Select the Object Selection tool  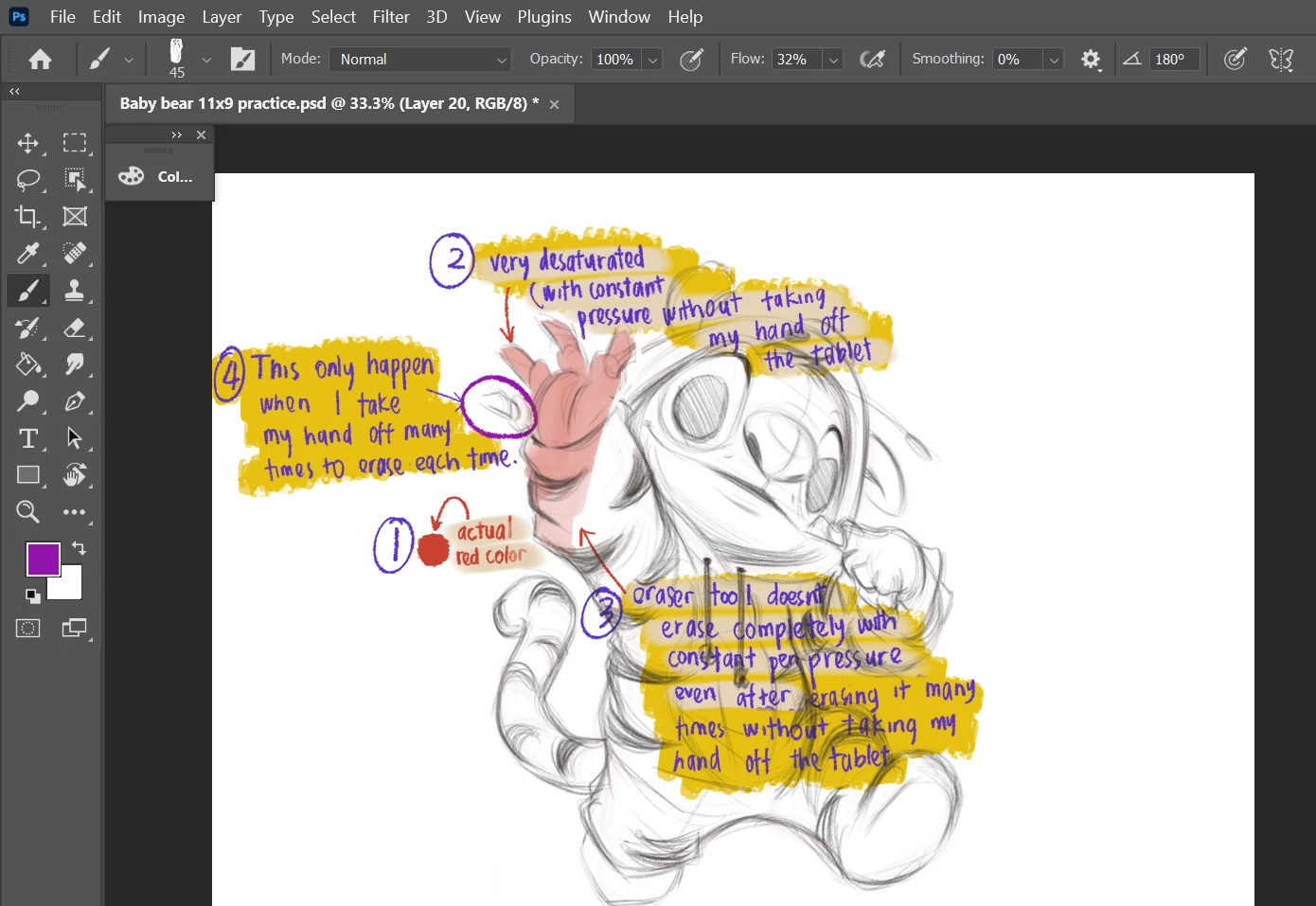click(75, 180)
